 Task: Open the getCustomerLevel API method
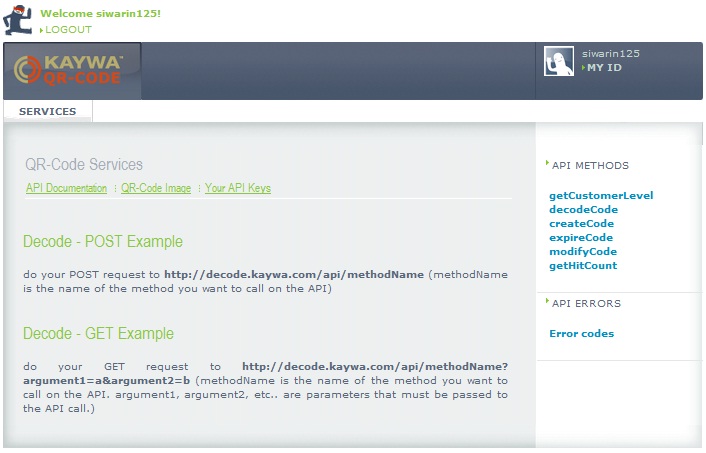[x=601, y=195]
